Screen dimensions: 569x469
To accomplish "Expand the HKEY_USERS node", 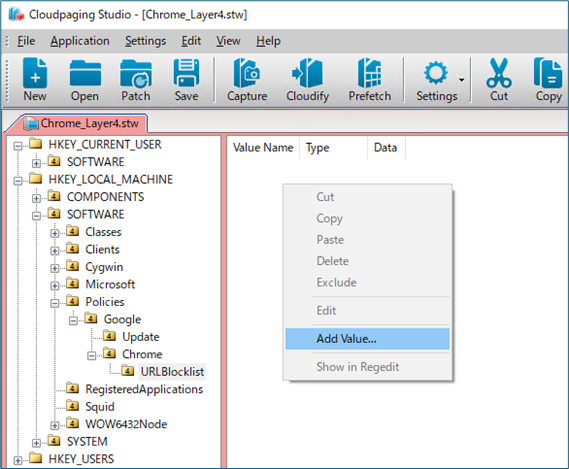I will 18,460.
